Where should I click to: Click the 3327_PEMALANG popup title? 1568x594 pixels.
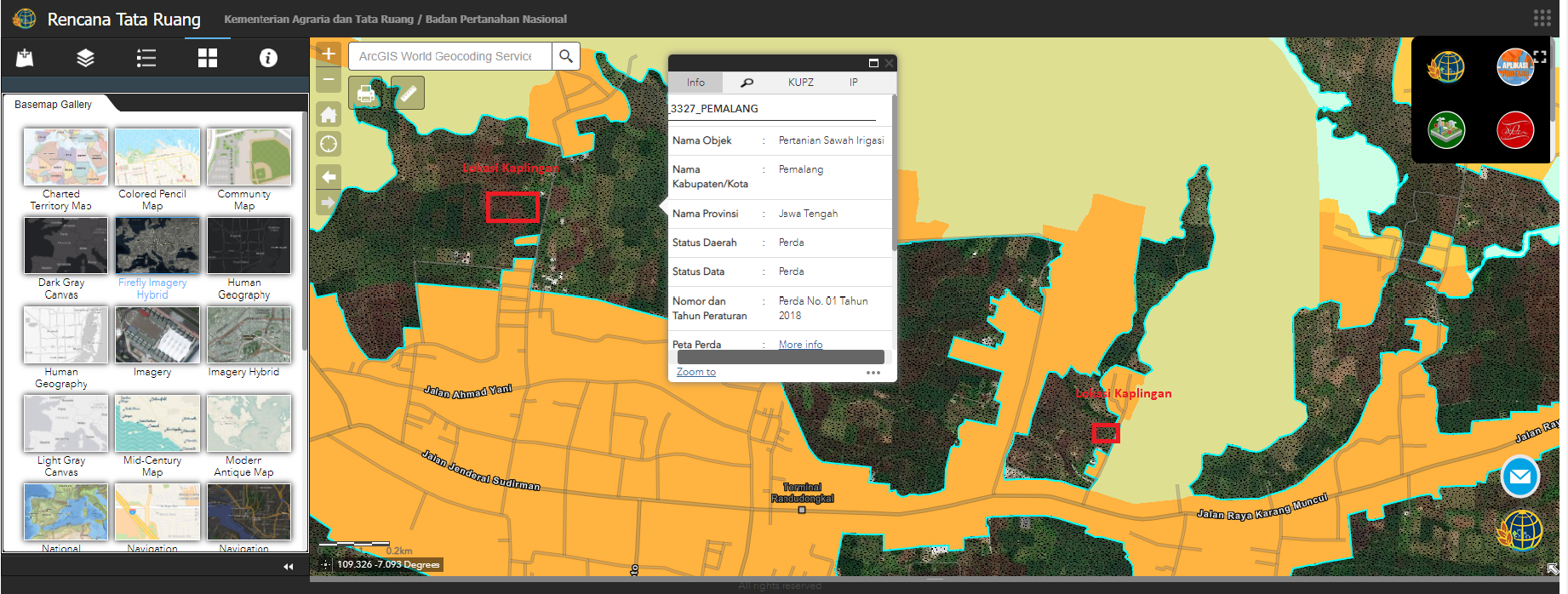(714, 108)
